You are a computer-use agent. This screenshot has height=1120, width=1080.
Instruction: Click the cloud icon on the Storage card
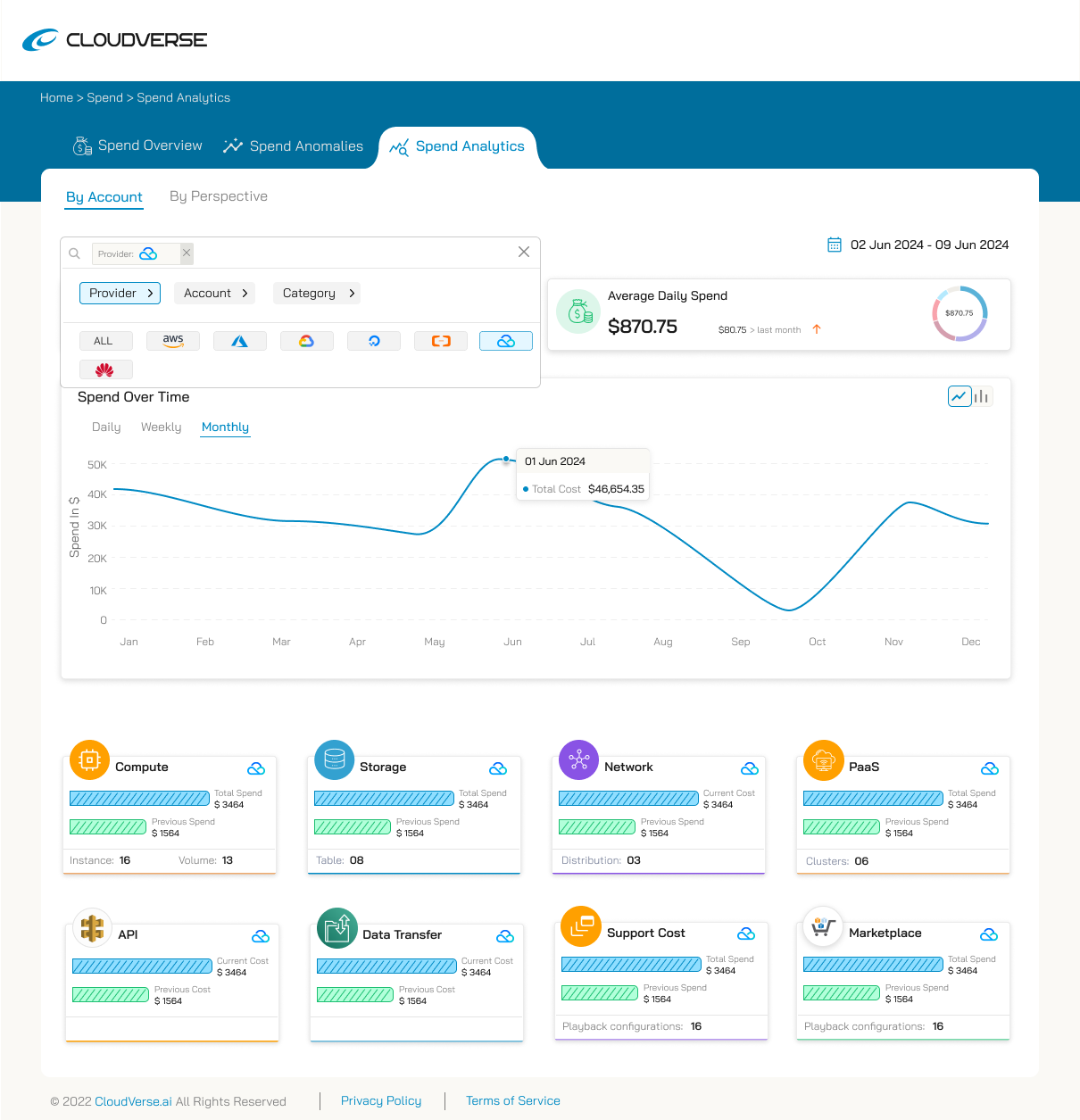(x=498, y=768)
